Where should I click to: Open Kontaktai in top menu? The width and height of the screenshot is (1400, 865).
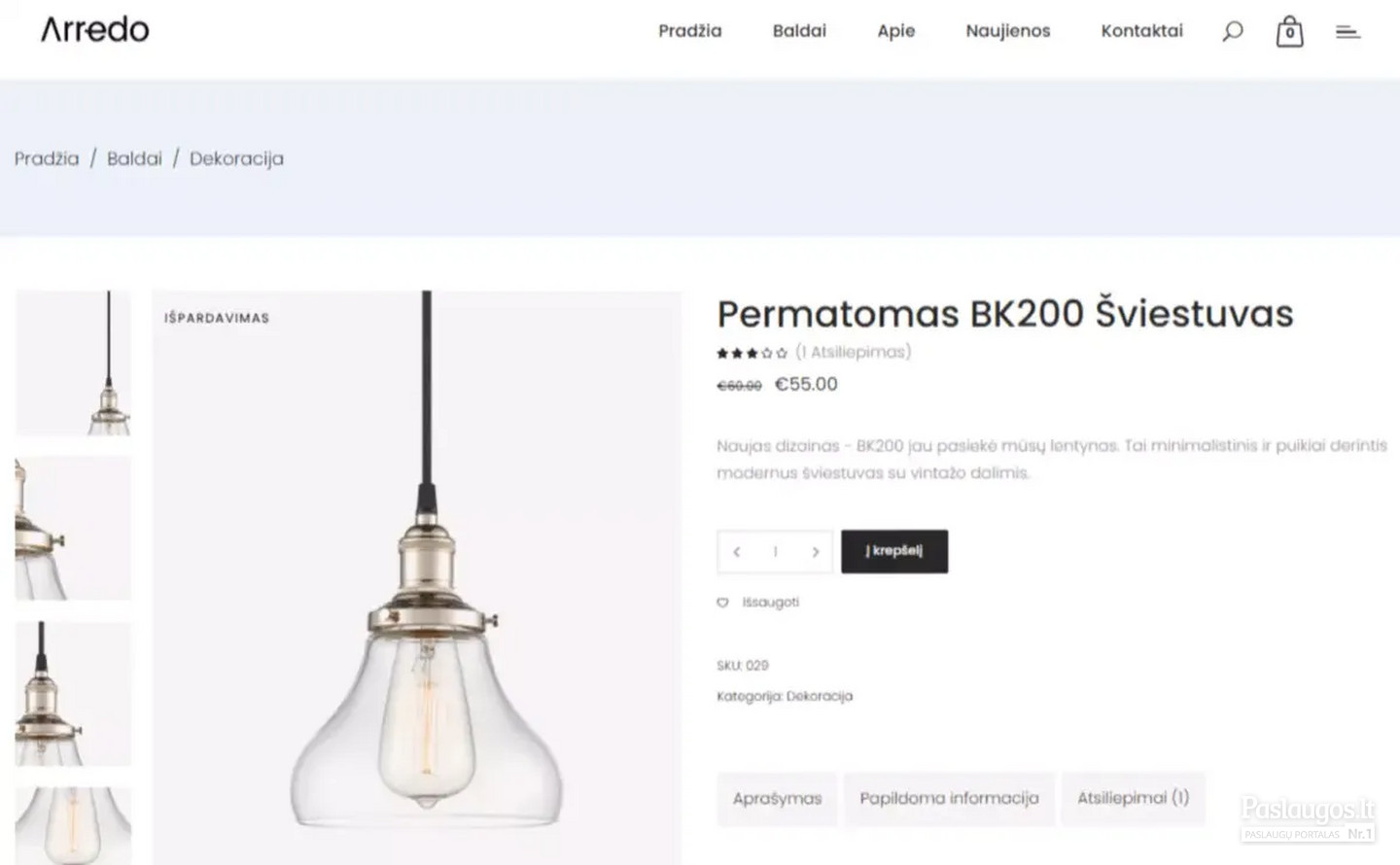coord(1141,31)
